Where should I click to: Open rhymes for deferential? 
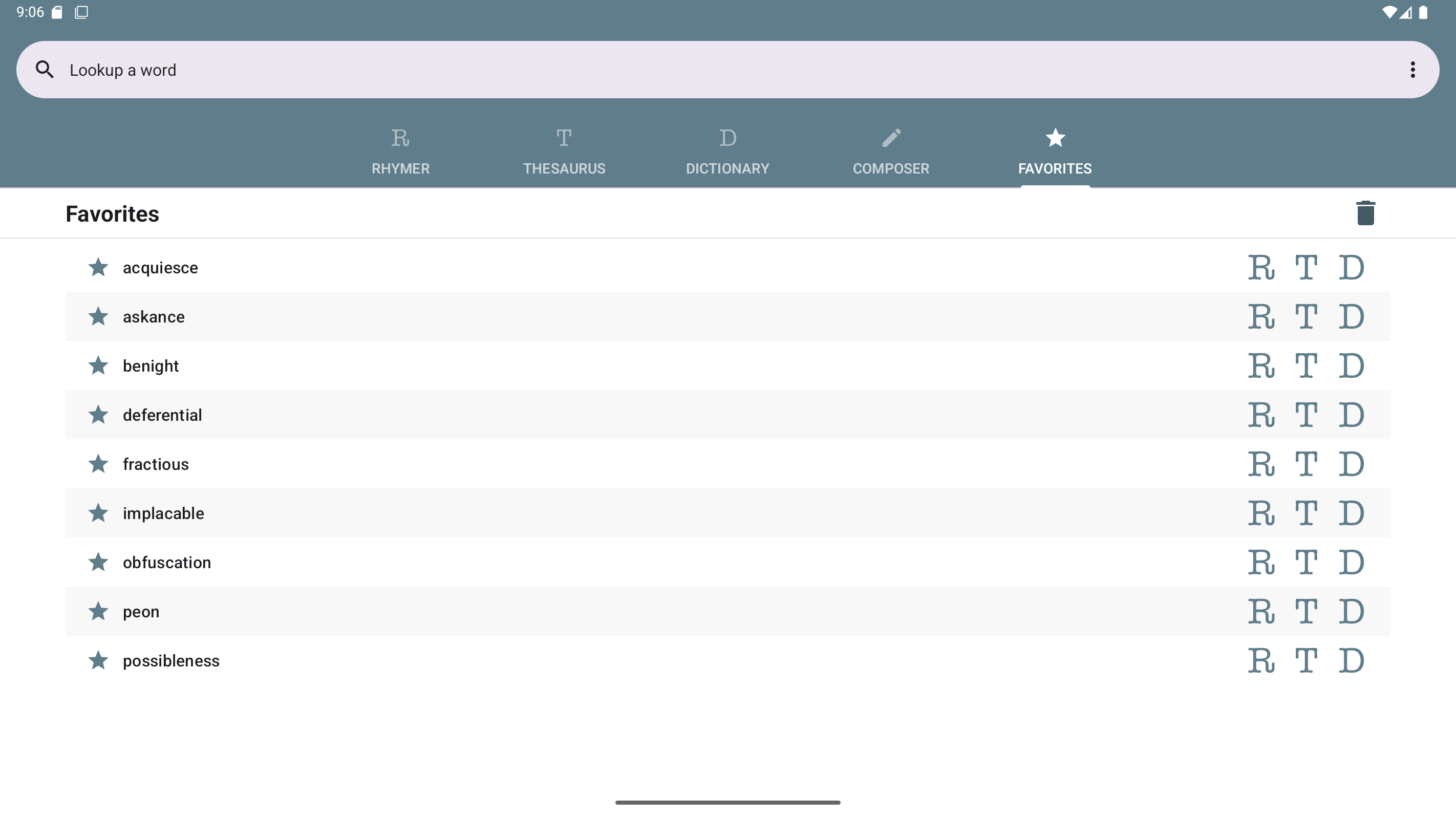(1261, 415)
